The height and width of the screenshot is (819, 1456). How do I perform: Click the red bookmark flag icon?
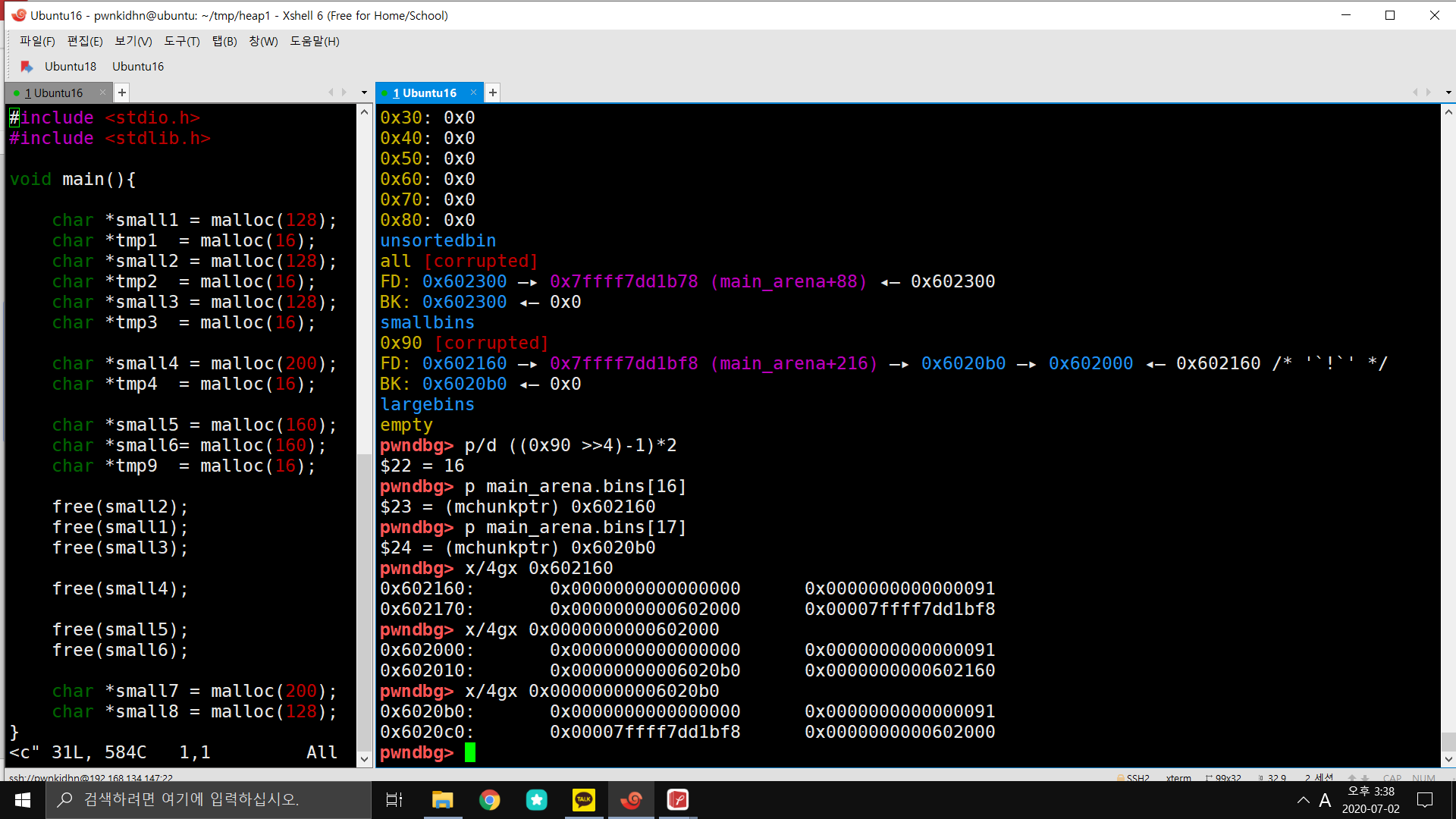coord(27,67)
